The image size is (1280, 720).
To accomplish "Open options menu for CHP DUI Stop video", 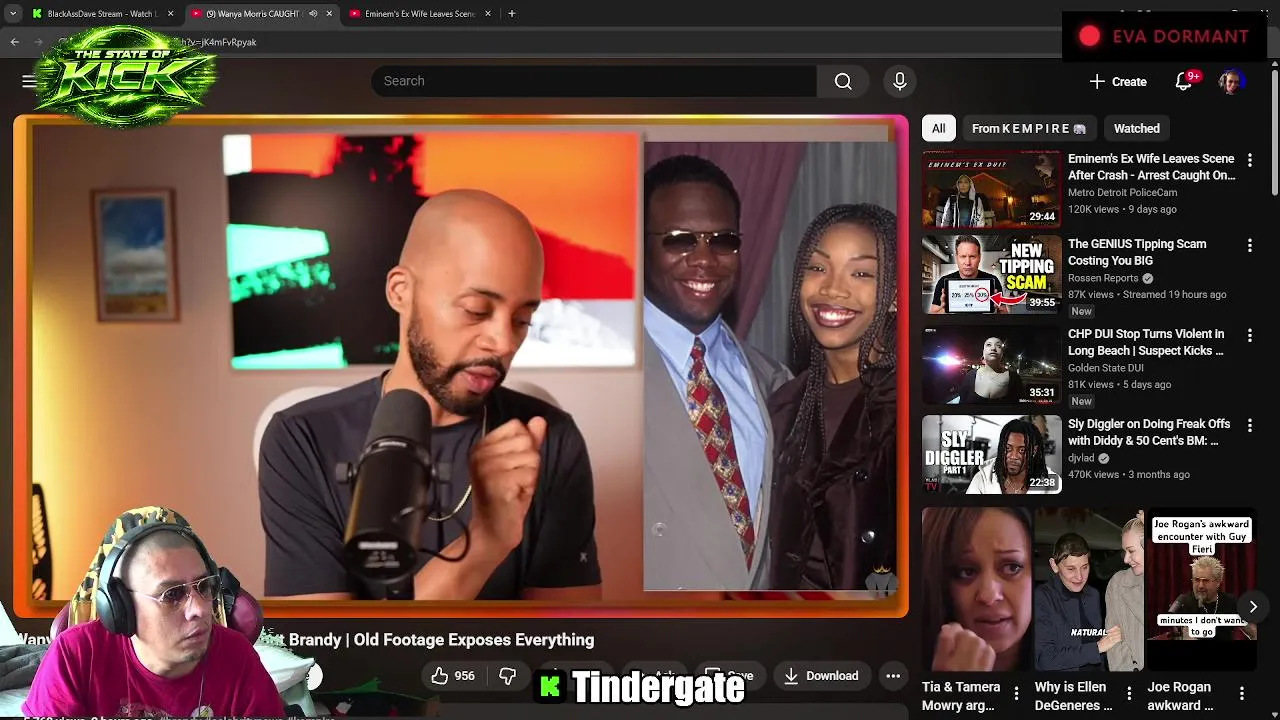I will pyautogui.click(x=1249, y=335).
